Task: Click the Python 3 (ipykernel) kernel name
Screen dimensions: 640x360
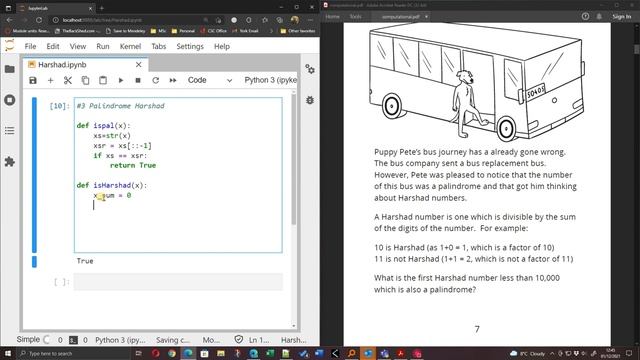Action: [270, 80]
